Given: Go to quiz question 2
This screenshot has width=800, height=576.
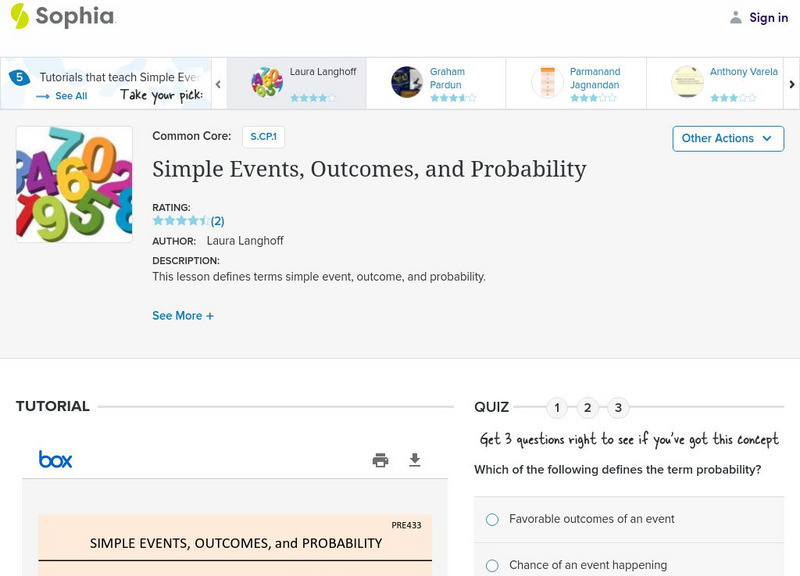Looking at the screenshot, I should click(588, 408).
